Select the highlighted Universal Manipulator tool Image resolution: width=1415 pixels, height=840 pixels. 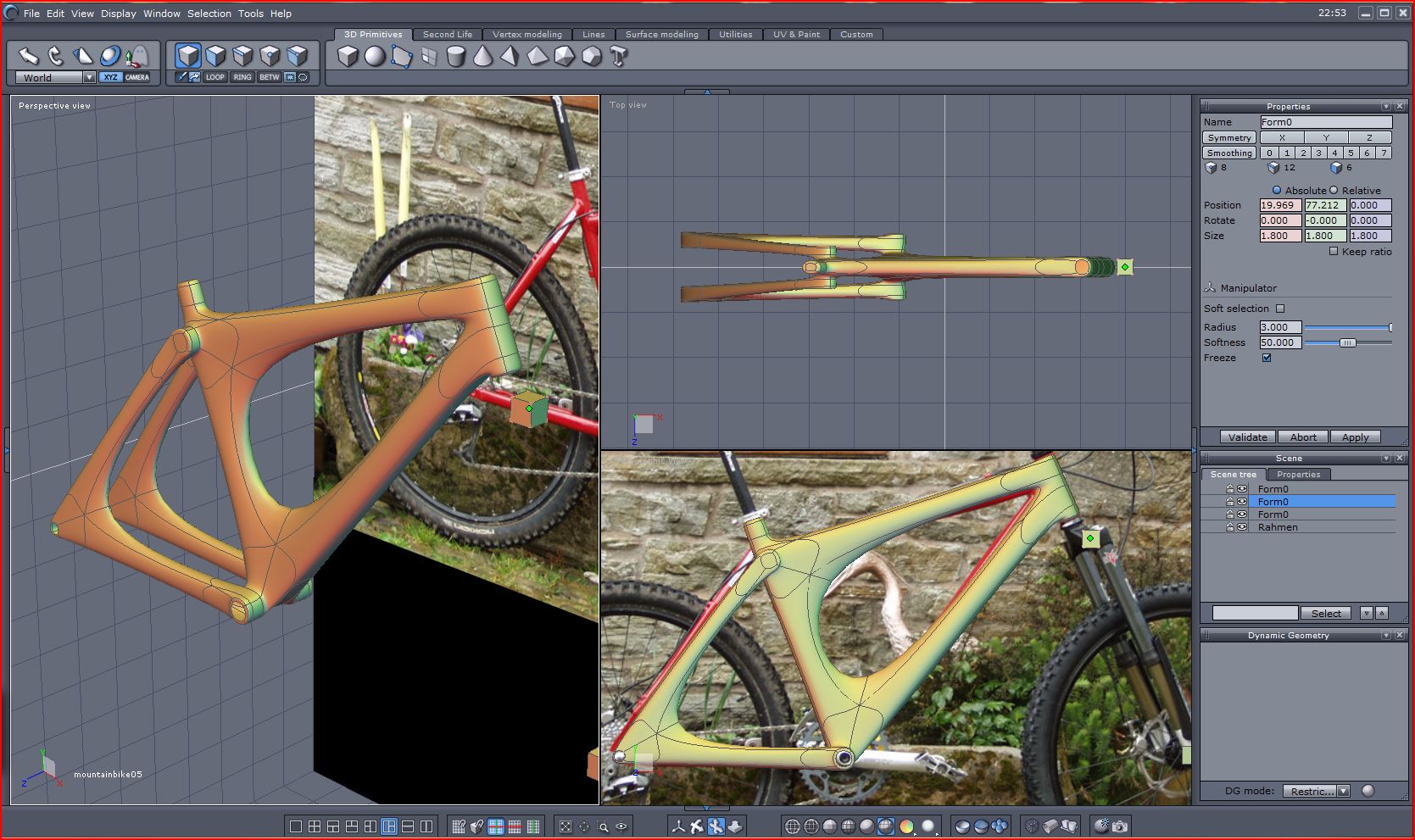[x=109, y=56]
